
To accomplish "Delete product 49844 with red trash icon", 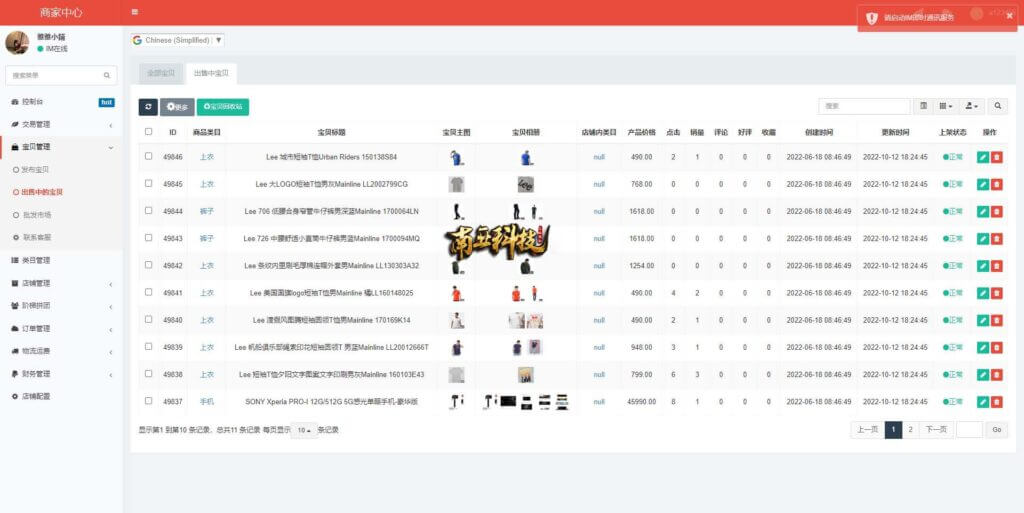I will 997,211.
